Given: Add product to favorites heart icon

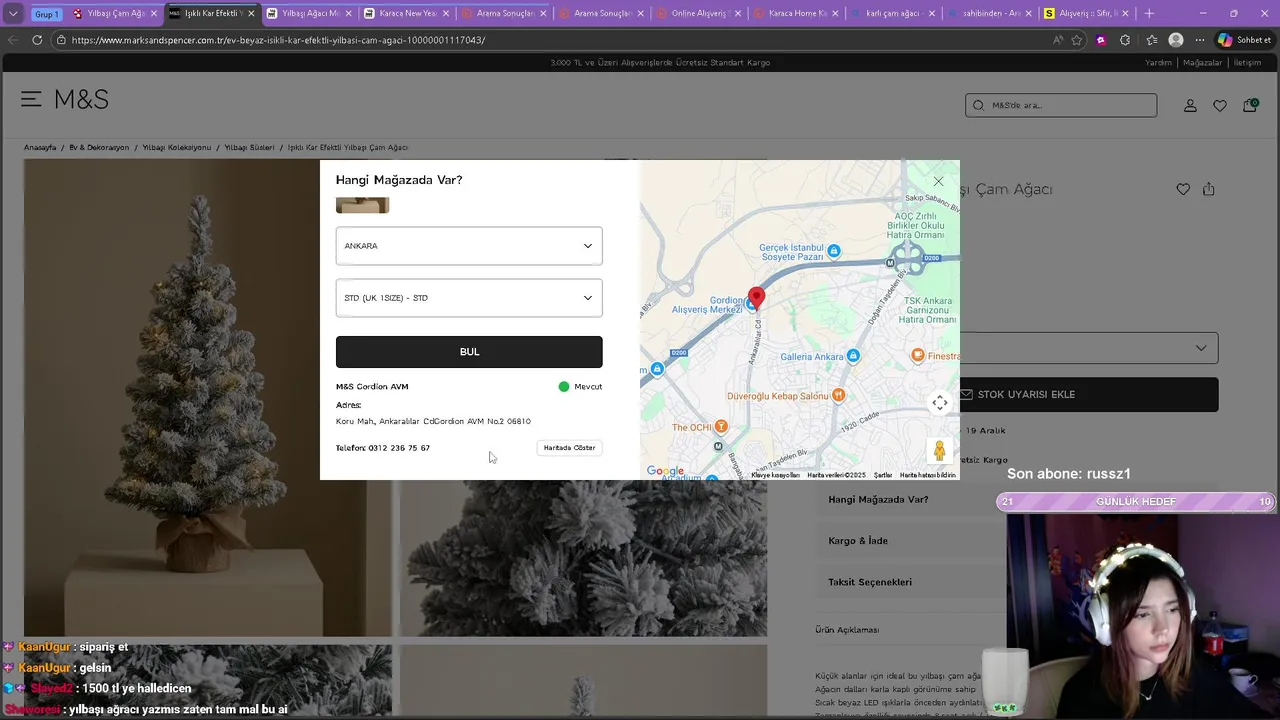Looking at the screenshot, I should [x=1183, y=189].
